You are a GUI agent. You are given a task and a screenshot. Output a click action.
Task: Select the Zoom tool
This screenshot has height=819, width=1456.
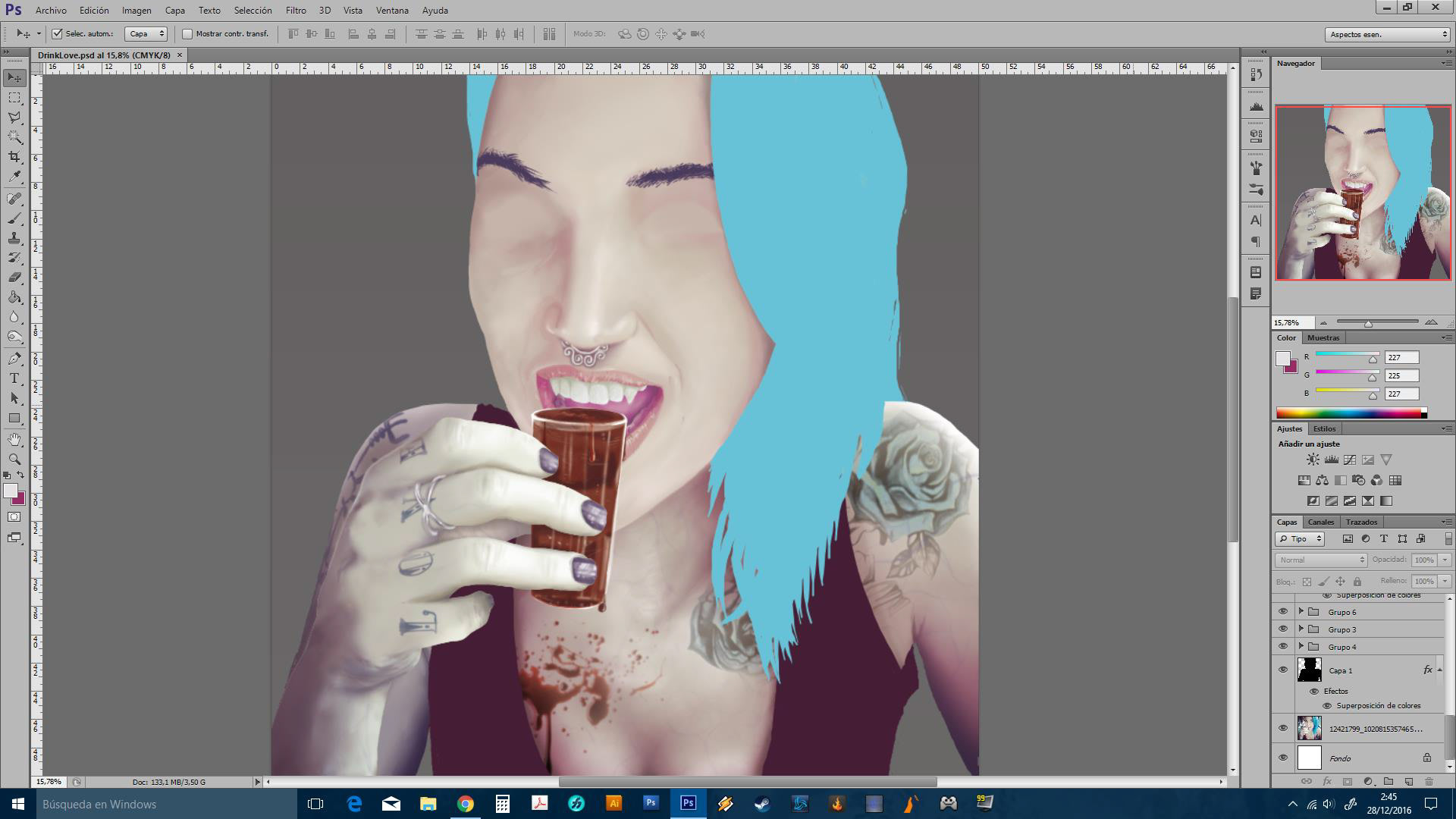coord(14,460)
